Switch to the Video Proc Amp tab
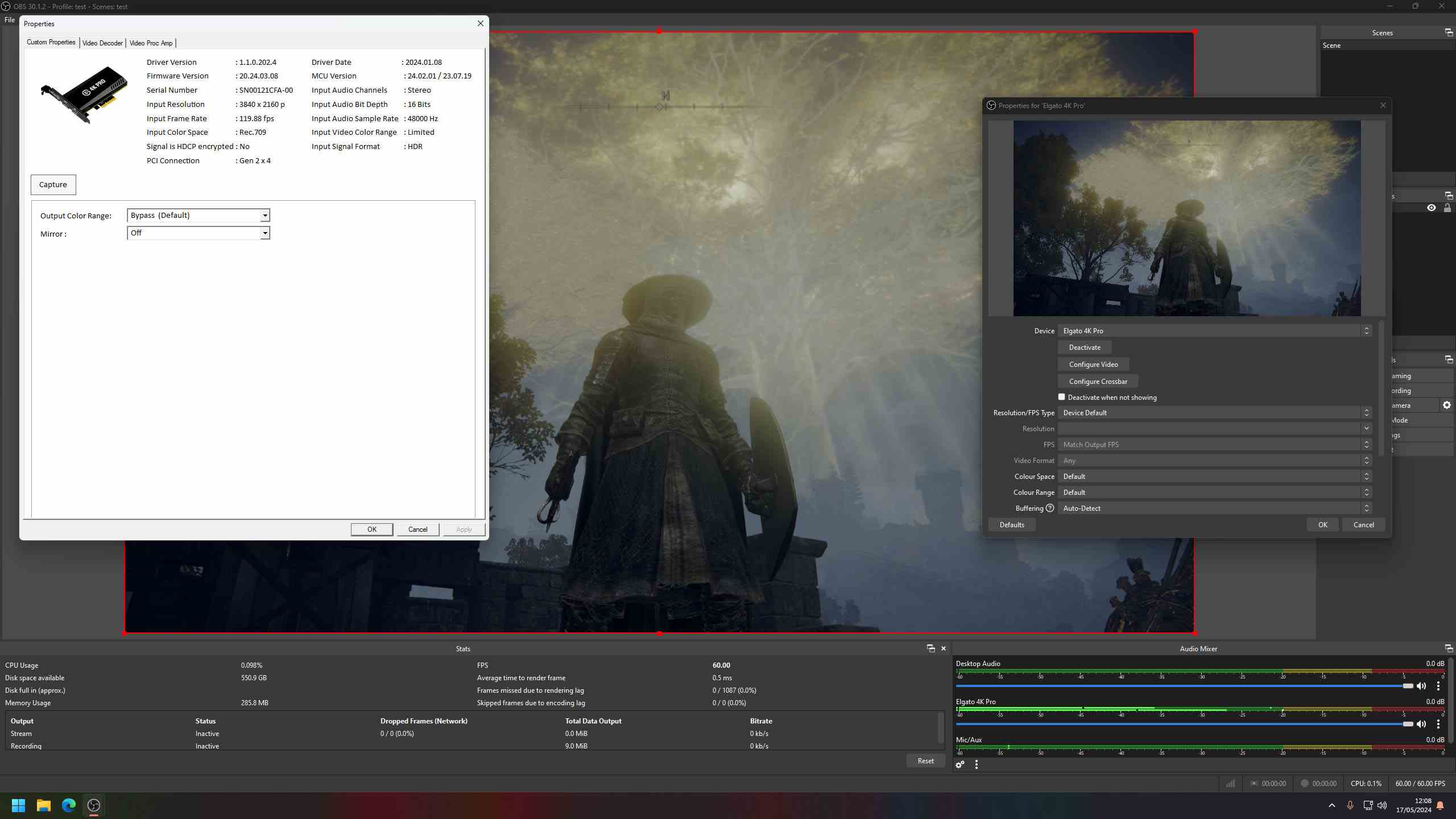 151,42
